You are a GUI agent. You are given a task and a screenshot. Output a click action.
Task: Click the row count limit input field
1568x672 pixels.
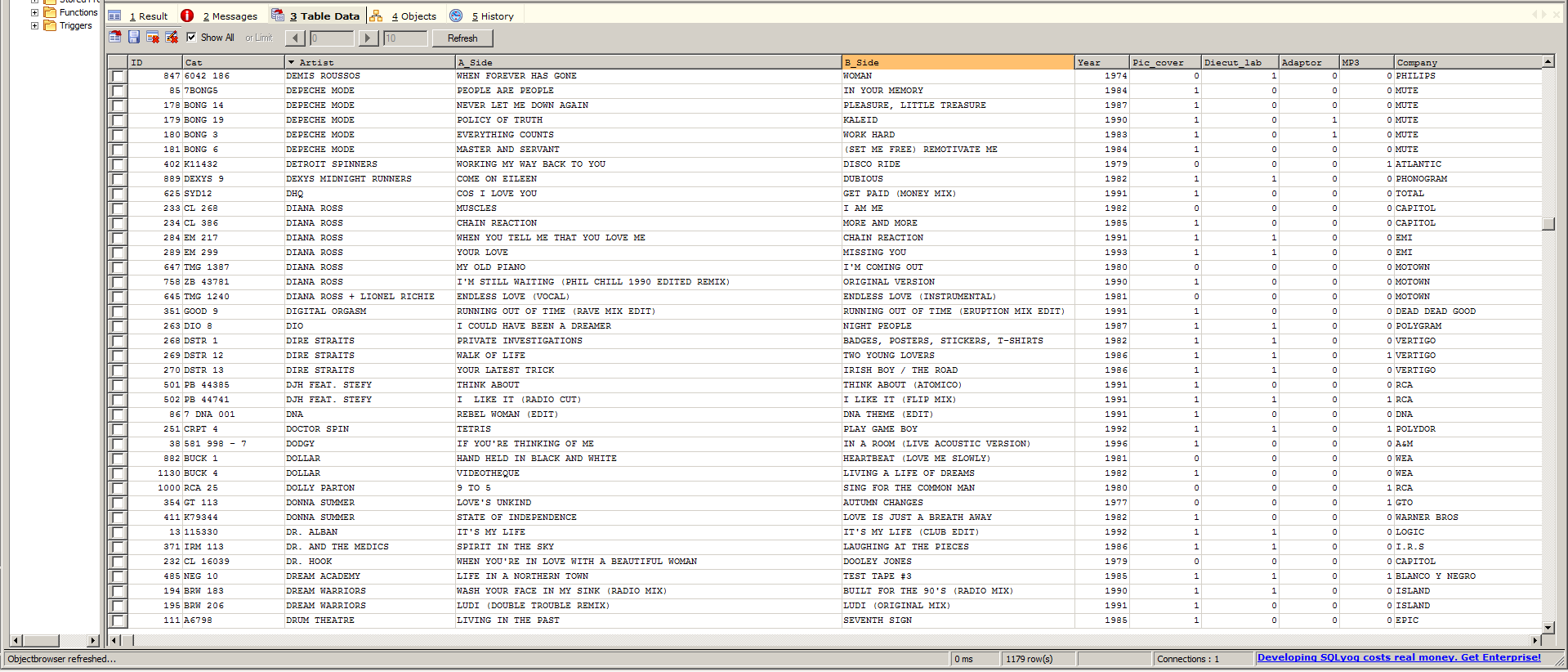tap(405, 38)
